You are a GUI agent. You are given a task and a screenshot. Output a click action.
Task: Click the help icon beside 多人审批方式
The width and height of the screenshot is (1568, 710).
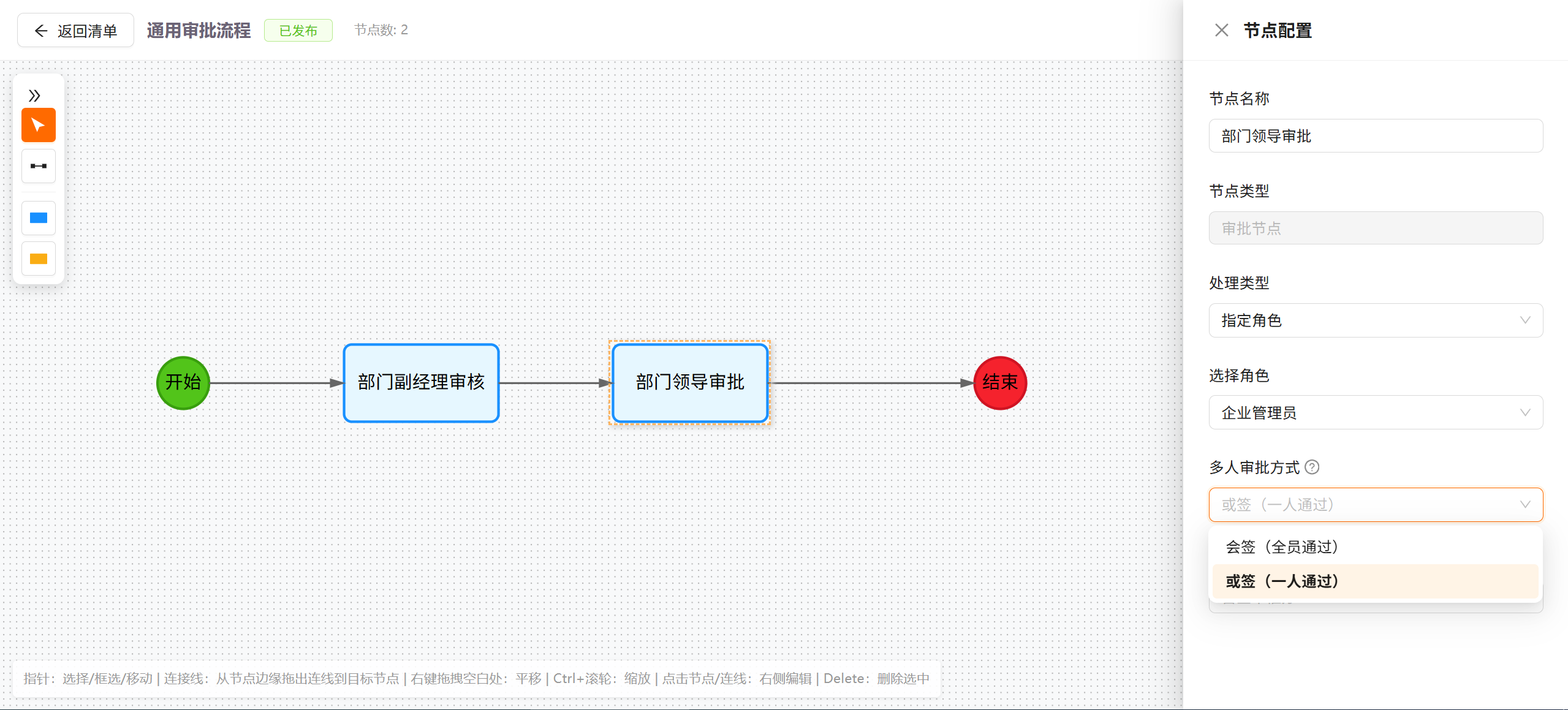(x=1312, y=467)
